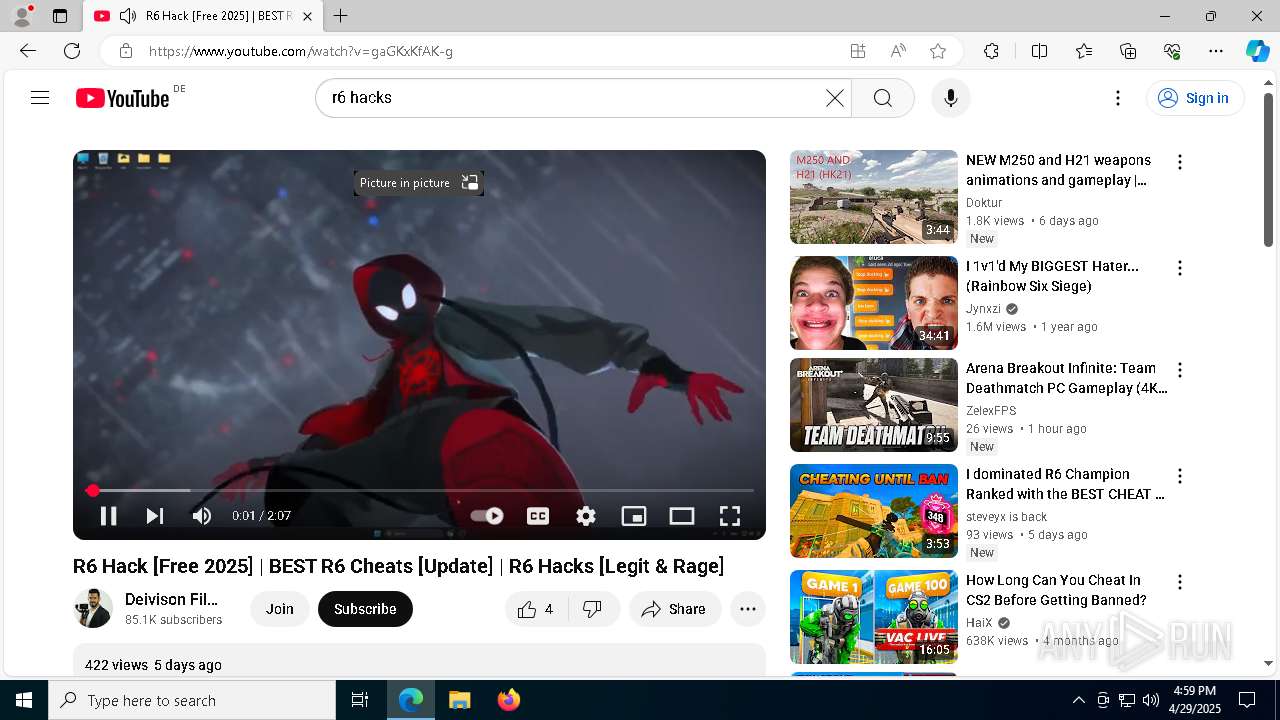The height and width of the screenshot is (720, 1280).
Task: Open Deivison Fil... channel name link
Action: (x=171, y=599)
